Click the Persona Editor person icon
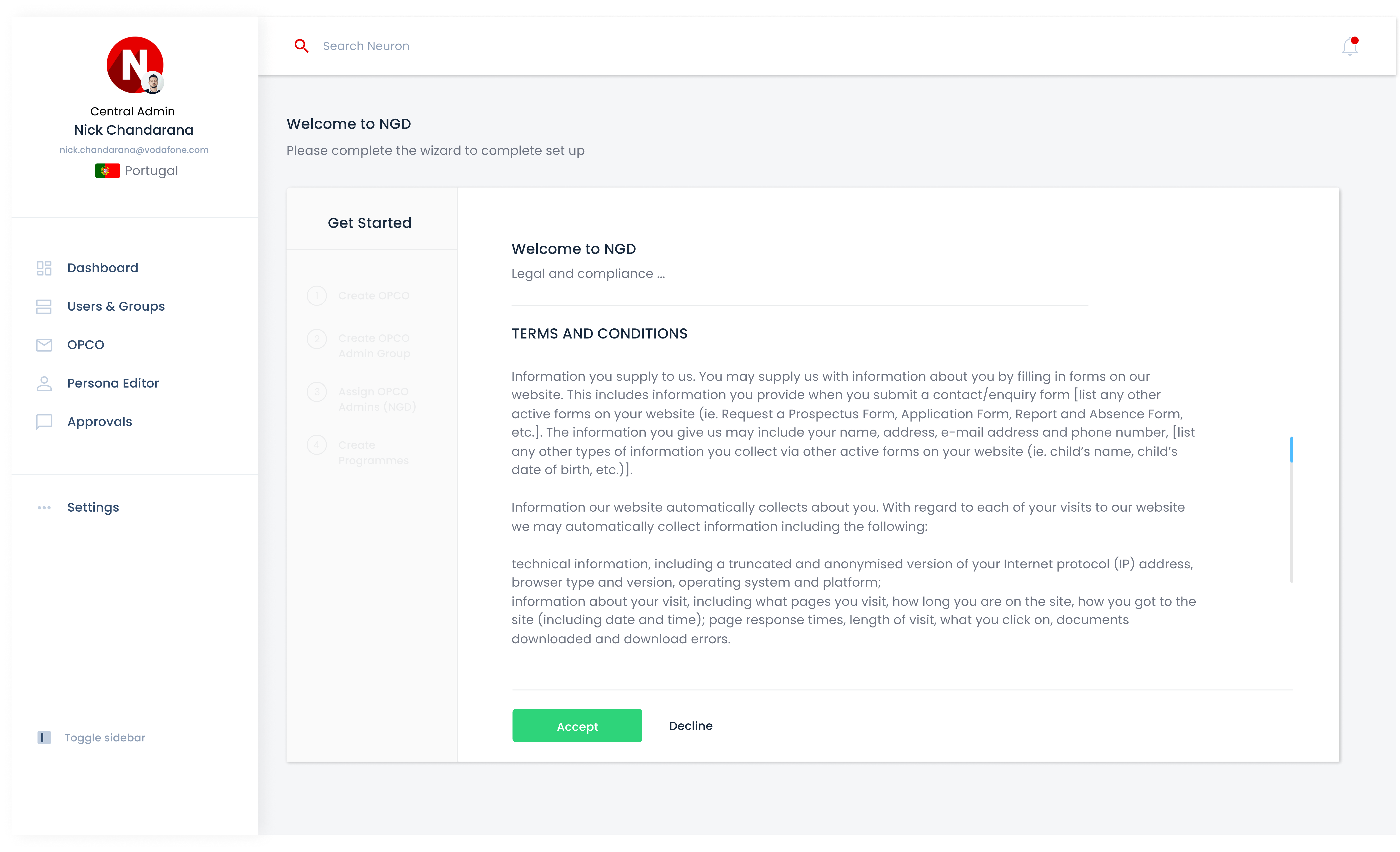Image resolution: width=1400 pixels, height=852 pixels. (44, 384)
